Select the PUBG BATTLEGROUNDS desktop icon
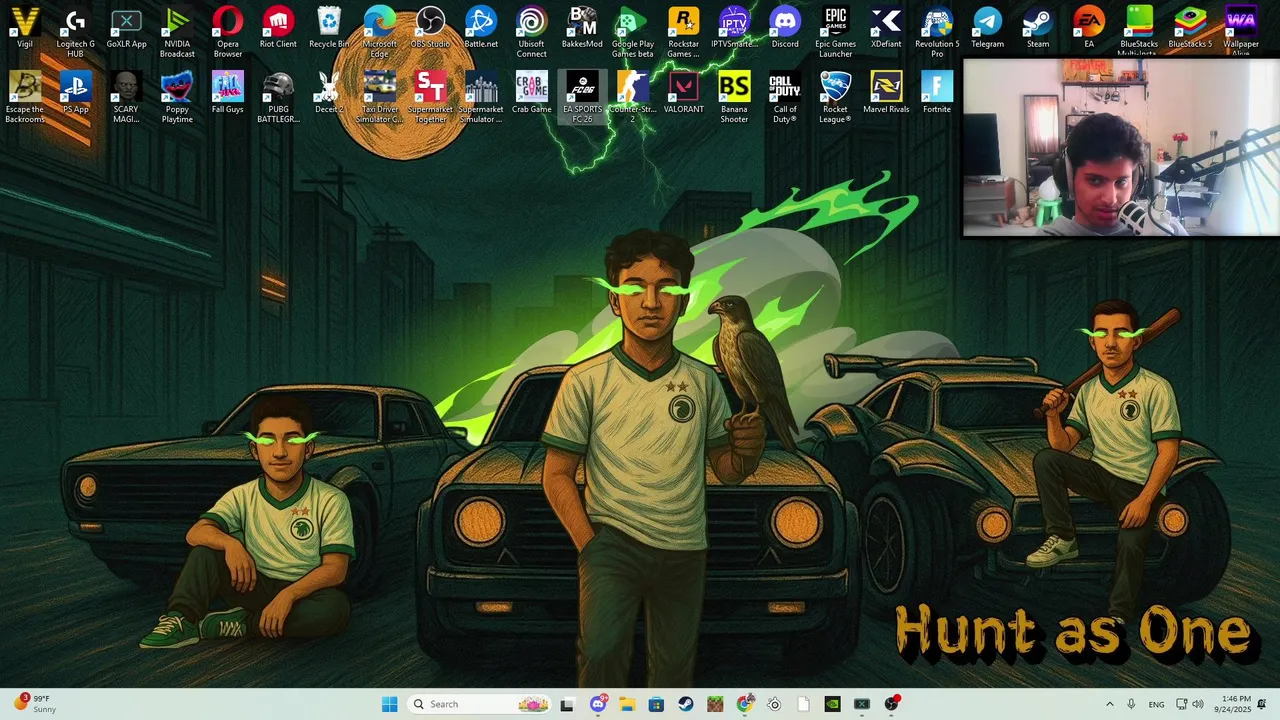Screen dimensions: 1280x720 coord(278,97)
